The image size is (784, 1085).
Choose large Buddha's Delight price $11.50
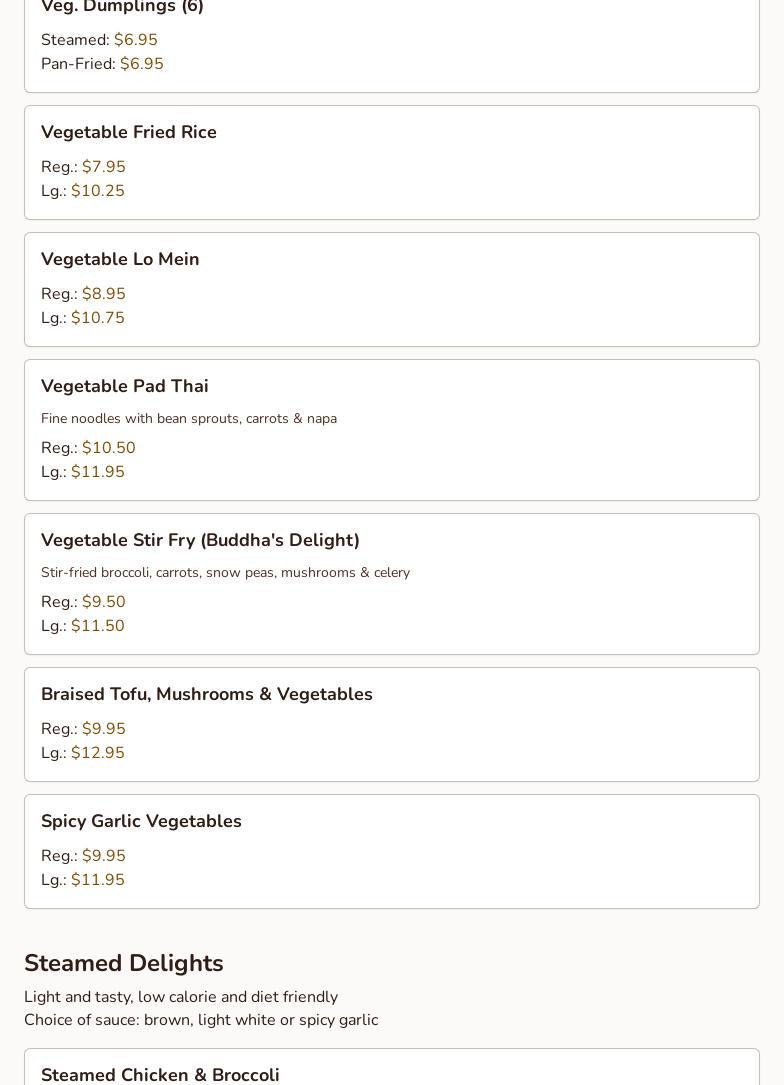(x=98, y=626)
